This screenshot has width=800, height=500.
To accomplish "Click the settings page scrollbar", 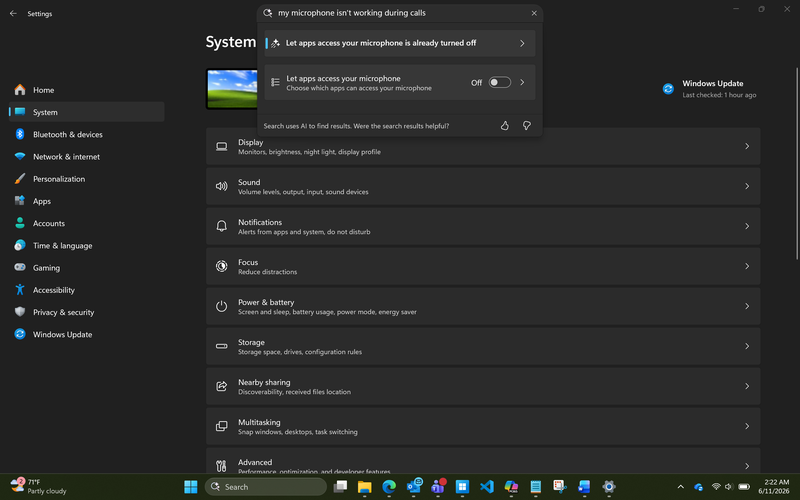I will click(797, 163).
